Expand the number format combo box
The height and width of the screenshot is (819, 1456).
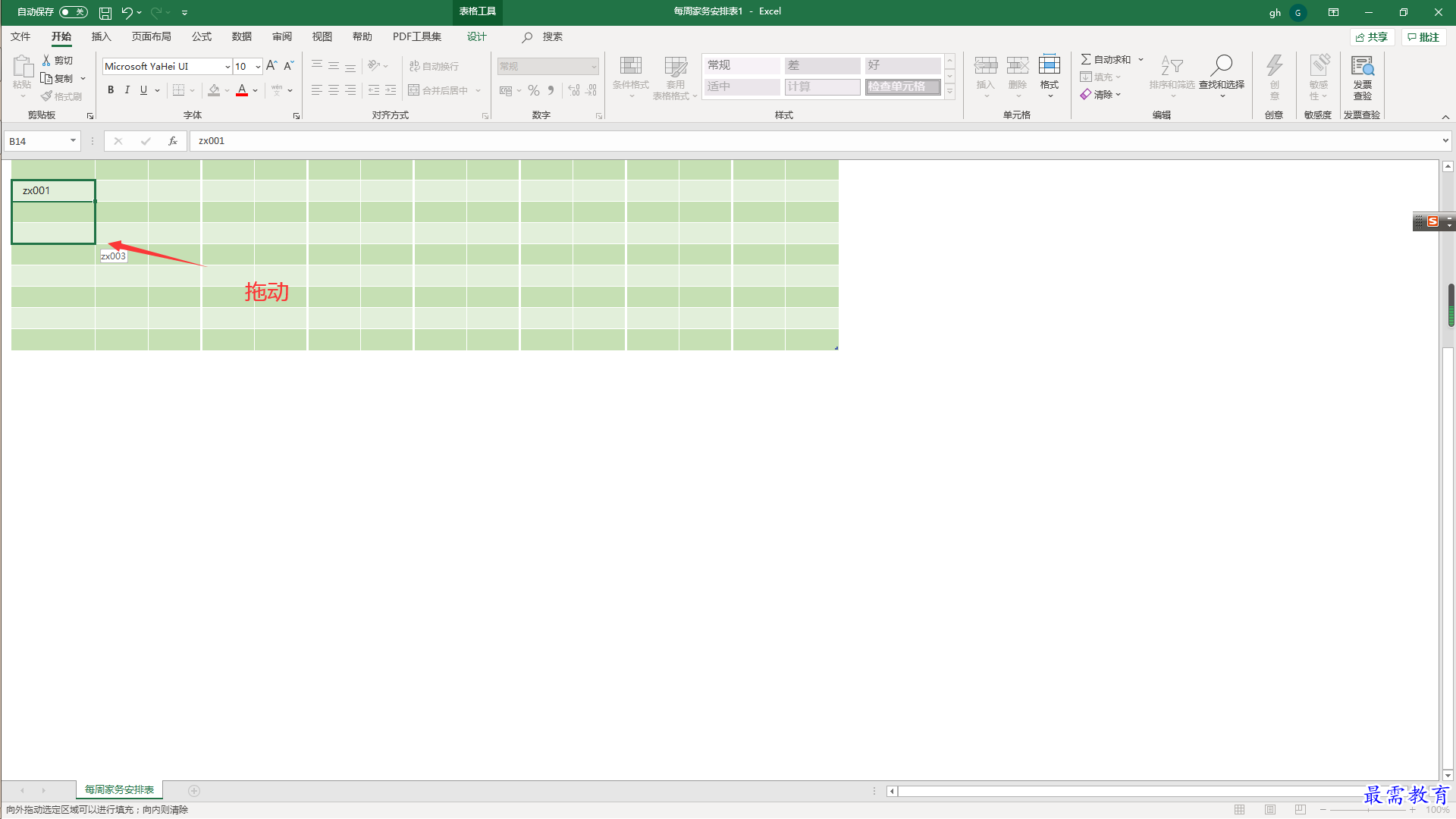pos(594,67)
